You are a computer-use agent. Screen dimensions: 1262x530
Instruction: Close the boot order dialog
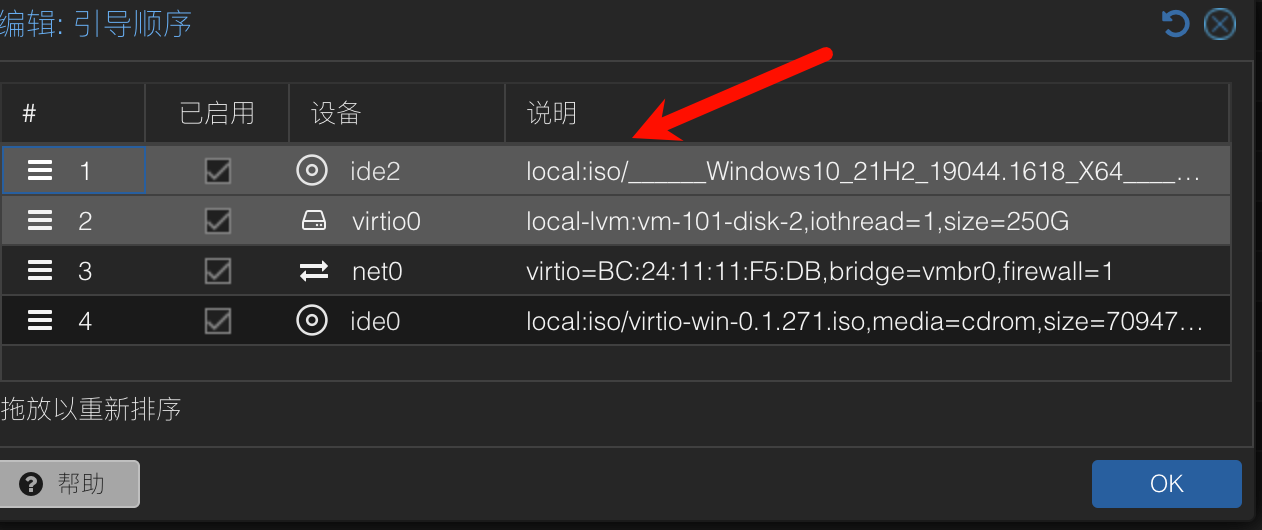1219,24
